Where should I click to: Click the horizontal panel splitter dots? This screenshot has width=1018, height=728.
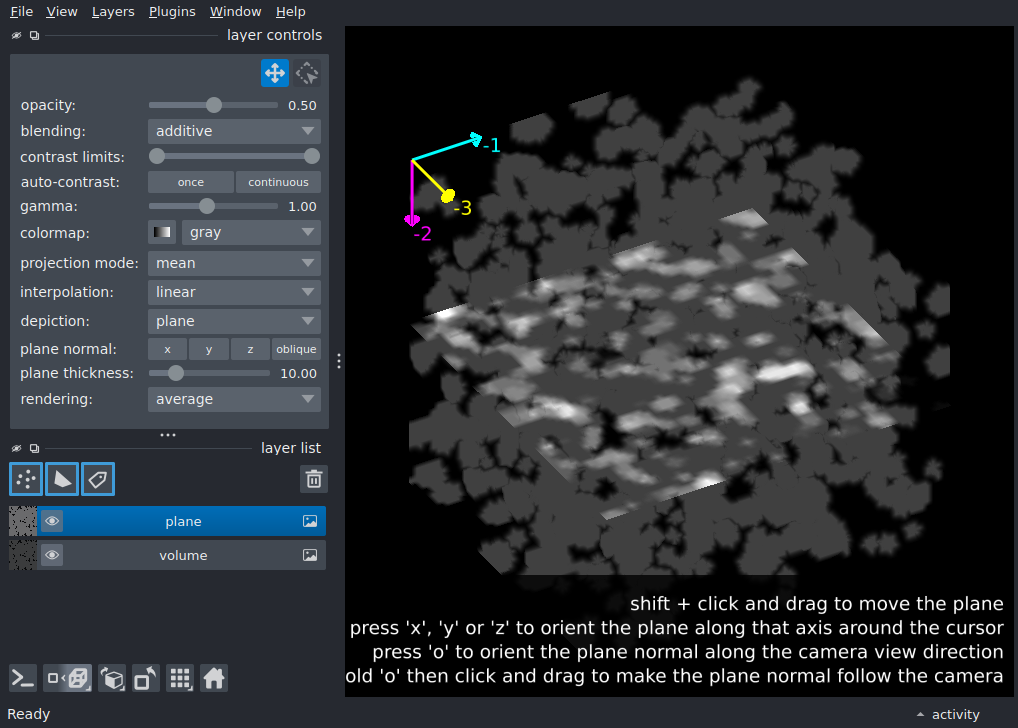click(168, 434)
